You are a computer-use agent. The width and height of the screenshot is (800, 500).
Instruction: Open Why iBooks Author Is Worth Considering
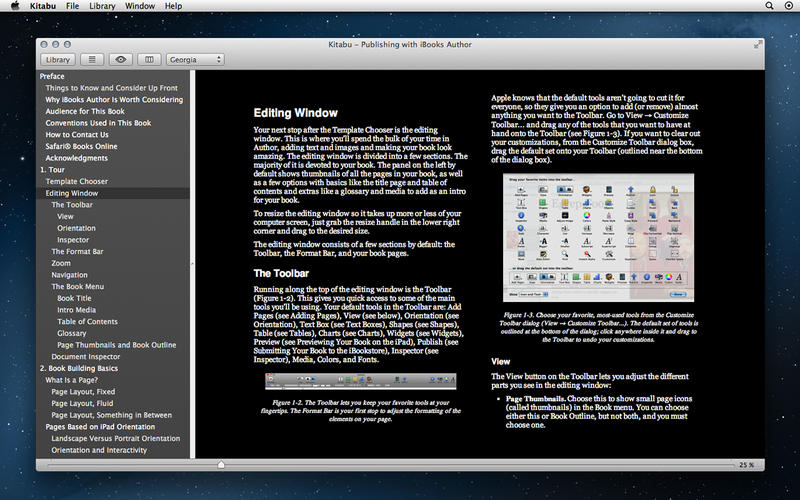pos(114,99)
